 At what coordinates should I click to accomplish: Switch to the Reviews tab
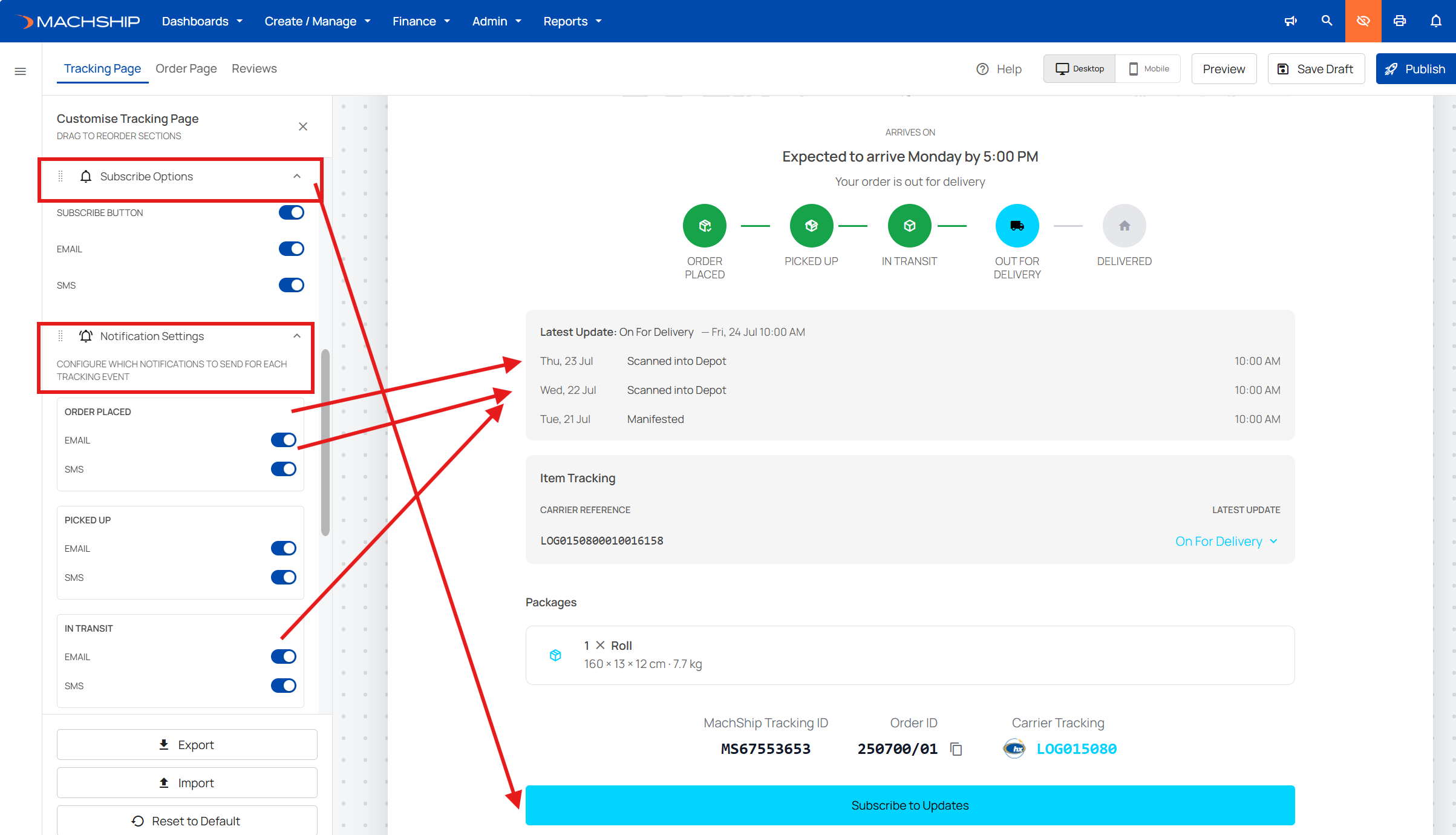click(254, 69)
